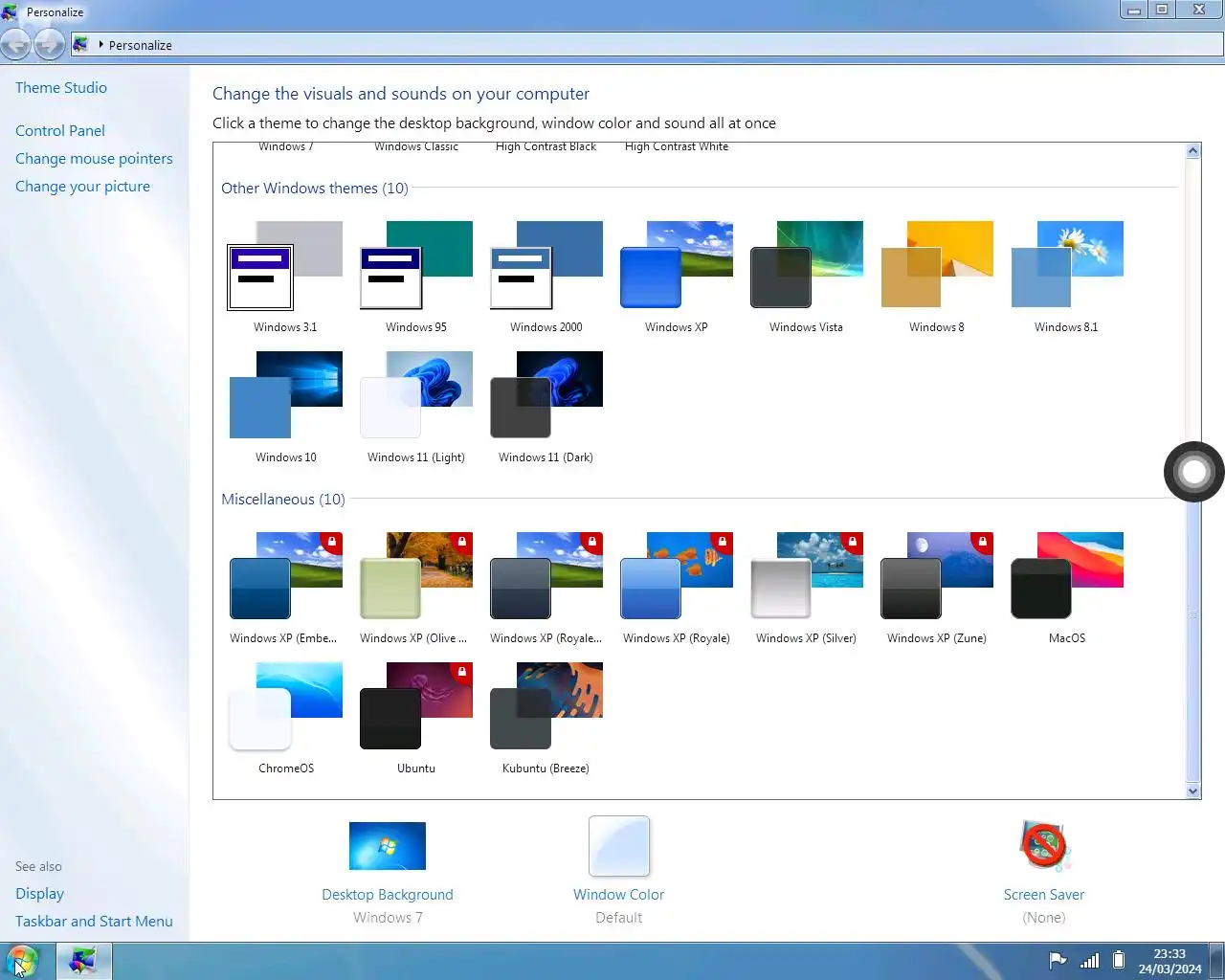
Task: Apply the Windows 10 theme
Action: [x=285, y=407]
